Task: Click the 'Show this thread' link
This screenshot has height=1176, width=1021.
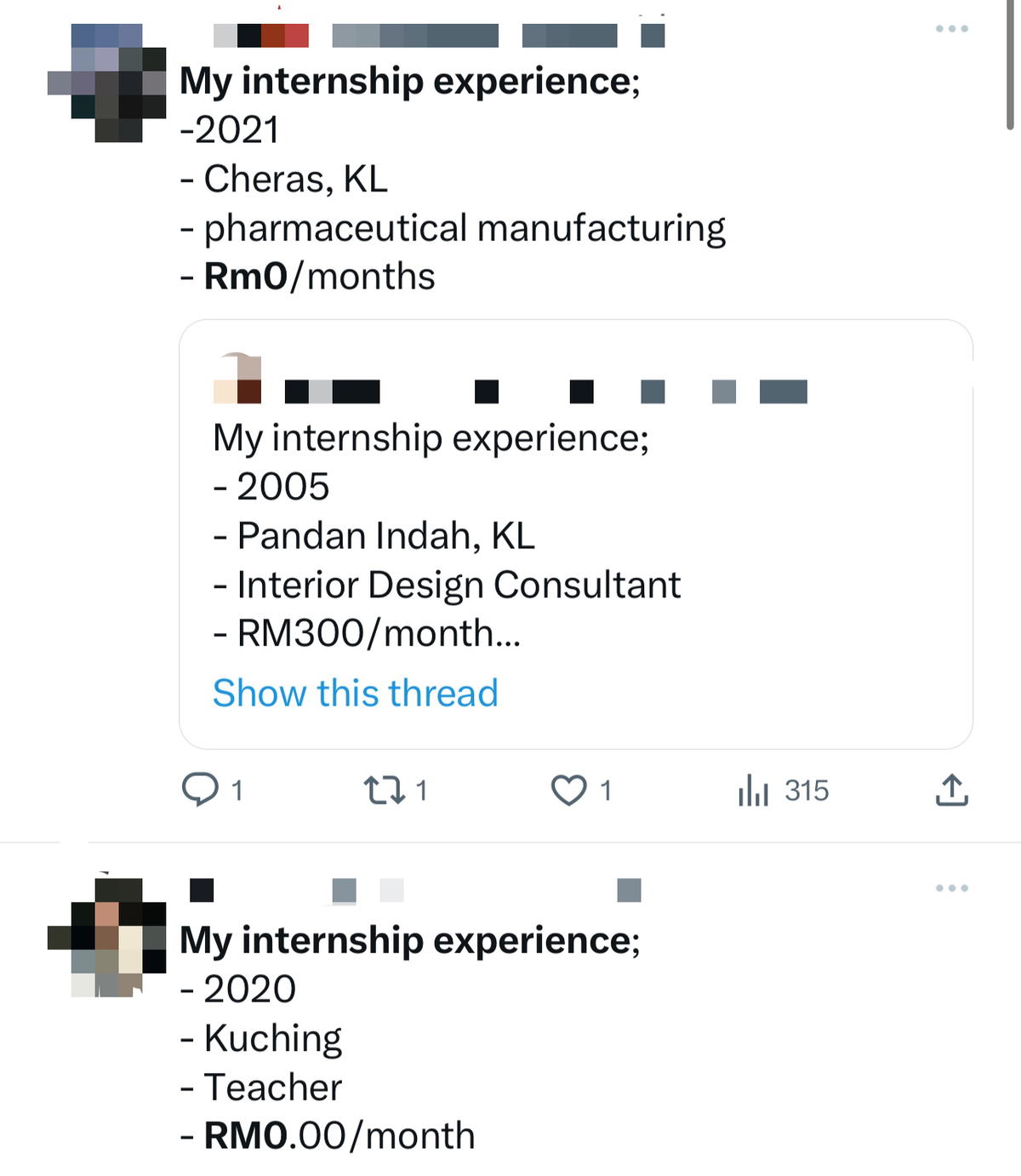Action: (355, 693)
